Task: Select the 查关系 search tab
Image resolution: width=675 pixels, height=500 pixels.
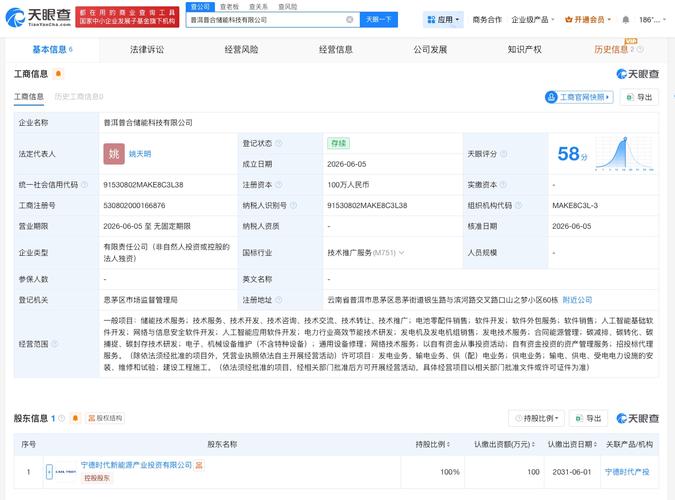Action: (258, 7)
